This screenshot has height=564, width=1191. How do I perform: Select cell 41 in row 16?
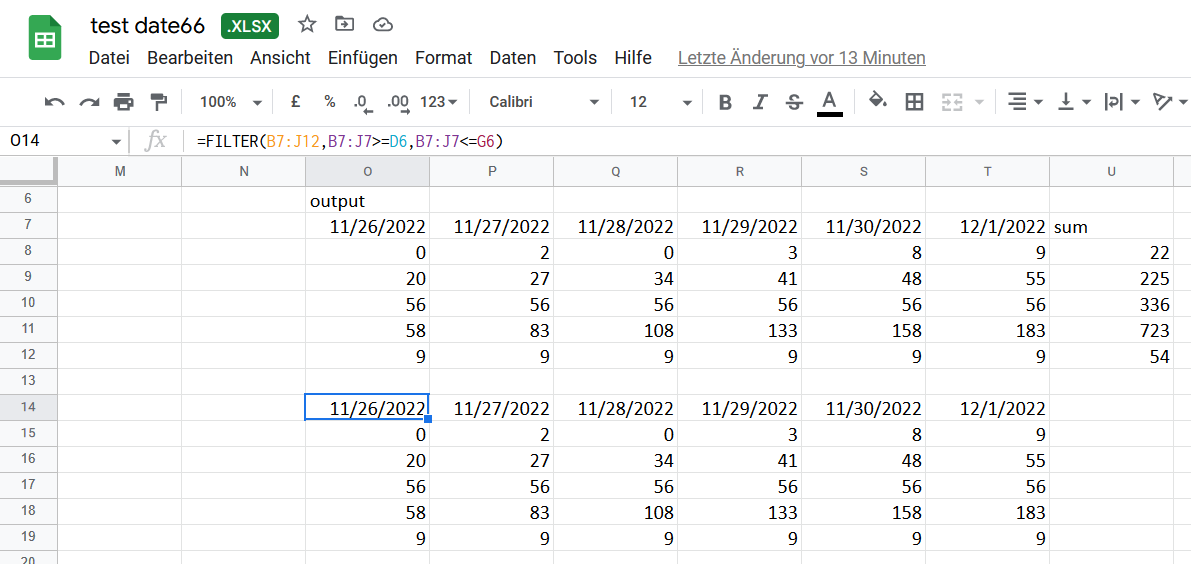tap(740, 460)
